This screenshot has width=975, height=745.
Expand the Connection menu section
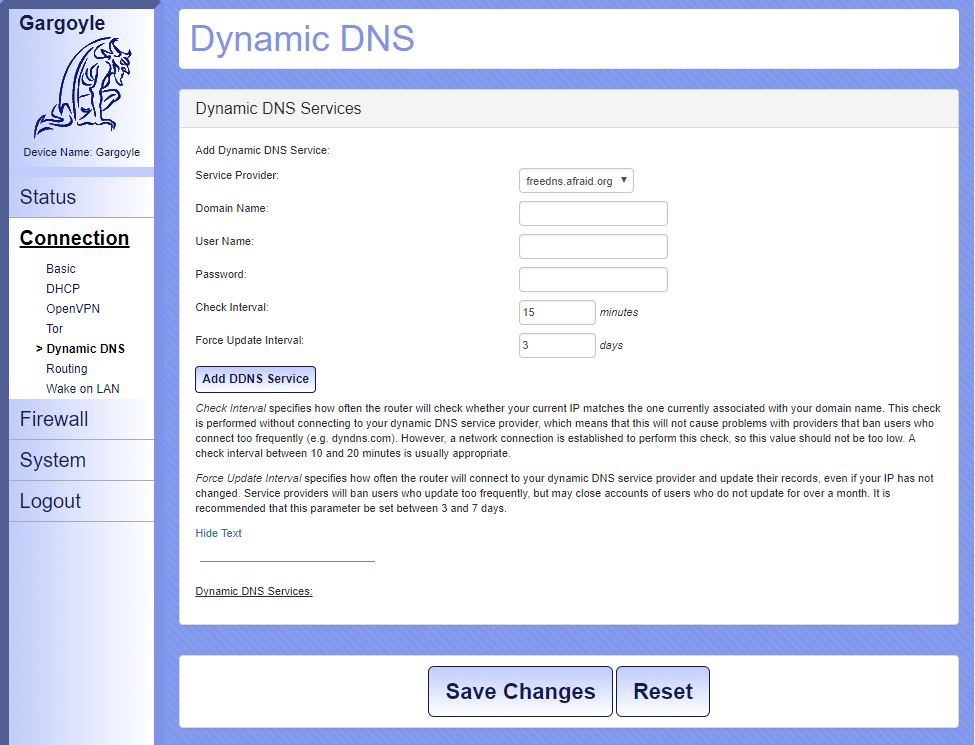(x=75, y=238)
